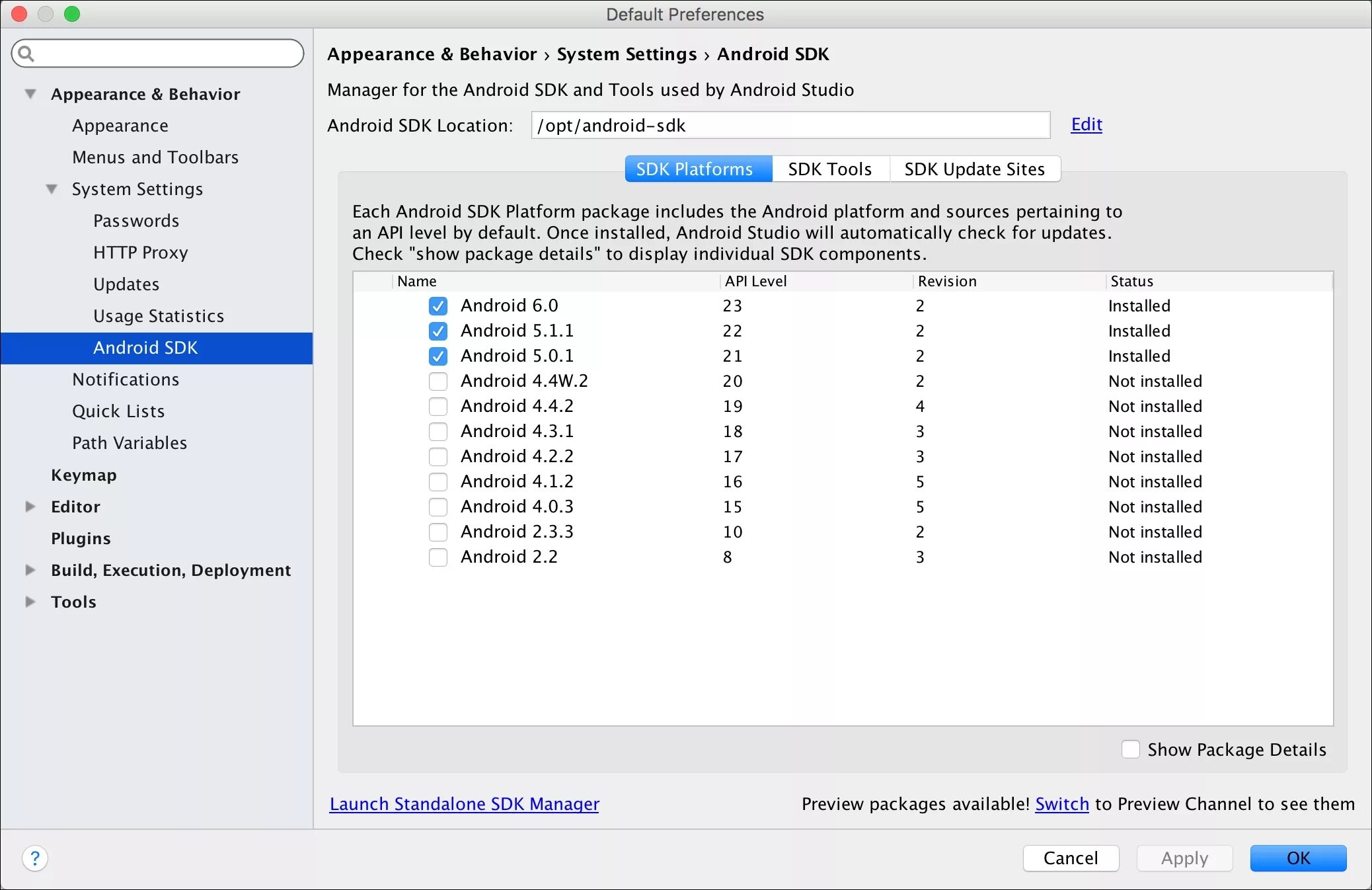The width and height of the screenshot is (1372, 890).
Task: Enable Show Package Details checkbox
Action: (x=1130, y=749)
